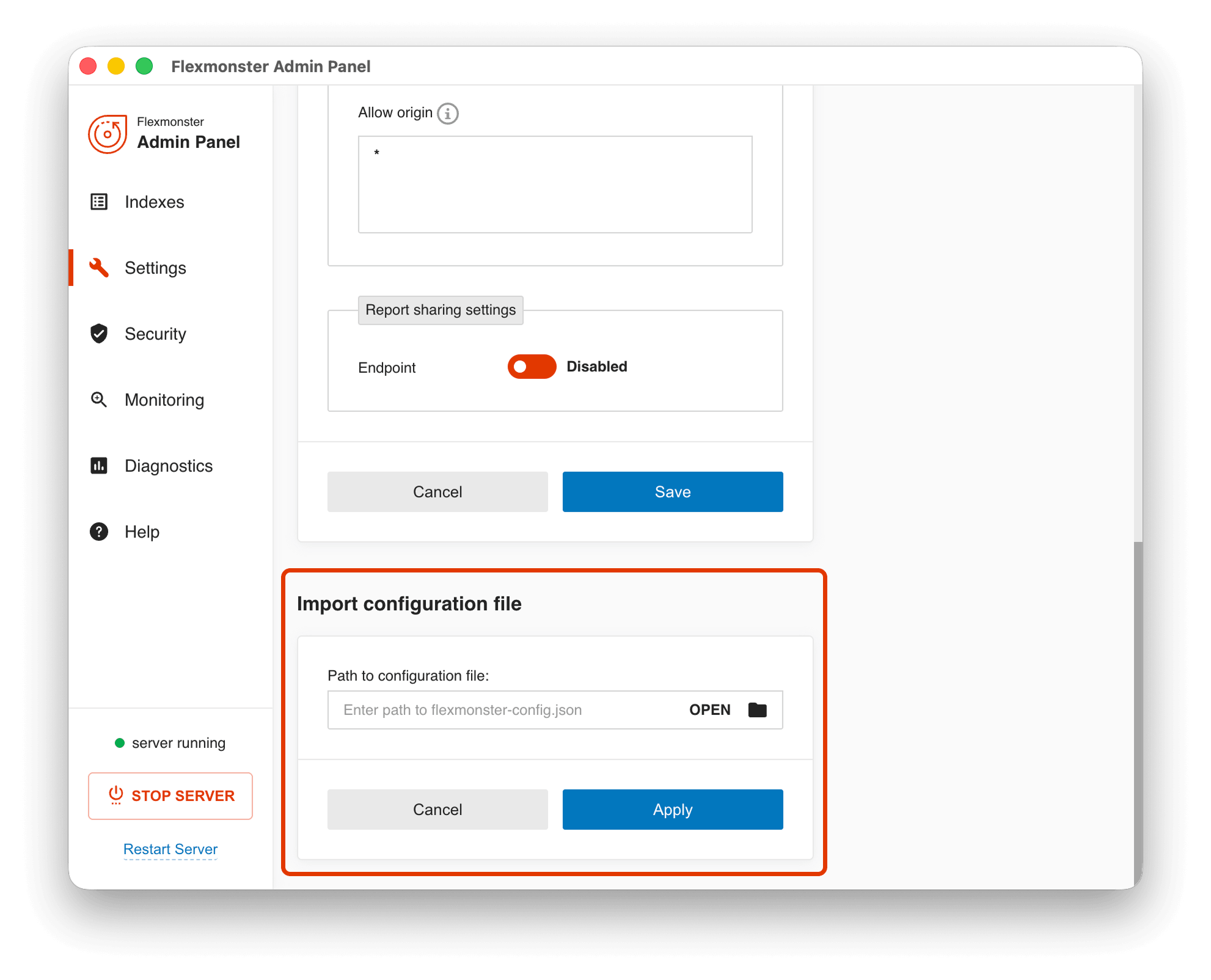Click the green server running indicator

click(120, 743)
